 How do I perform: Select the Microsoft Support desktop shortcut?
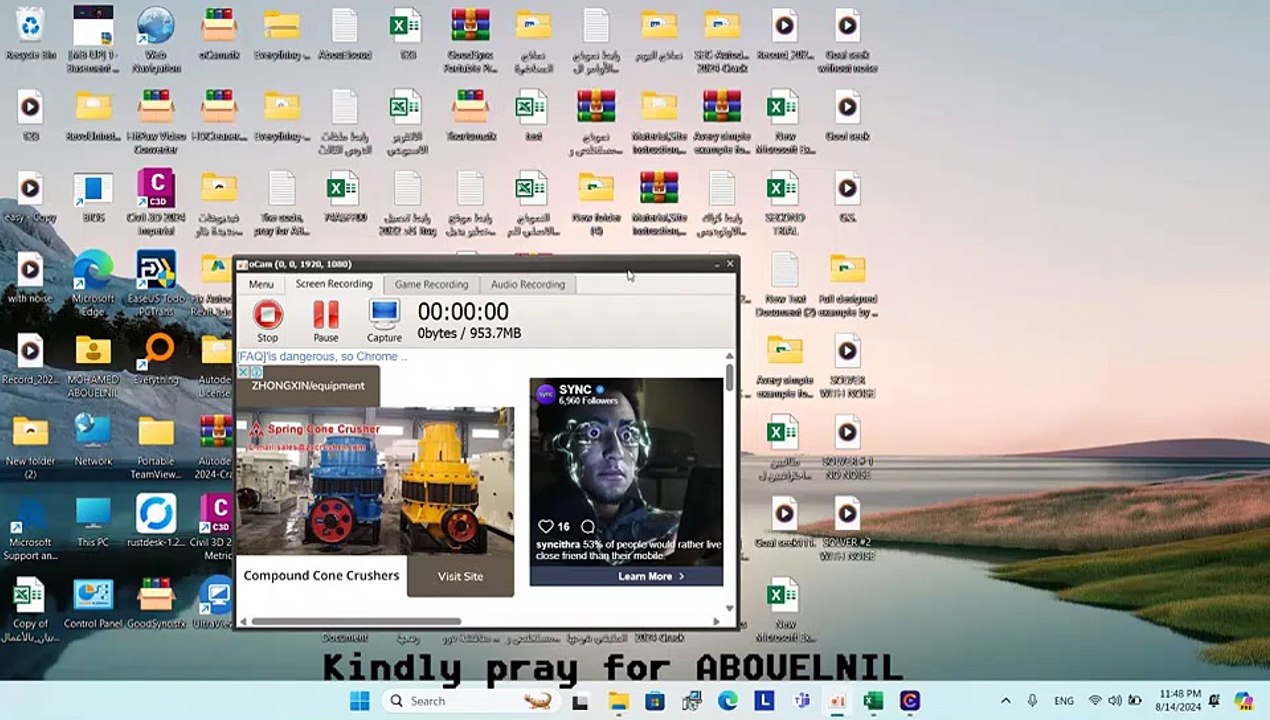pyautogui.click(x=30, y=528)
